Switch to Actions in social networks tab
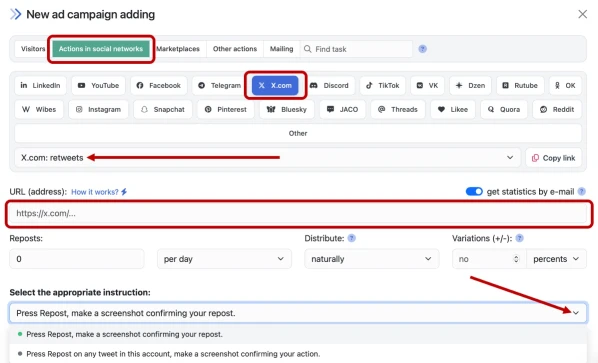This screenshot has height=363, width=598. coord(101,49)
